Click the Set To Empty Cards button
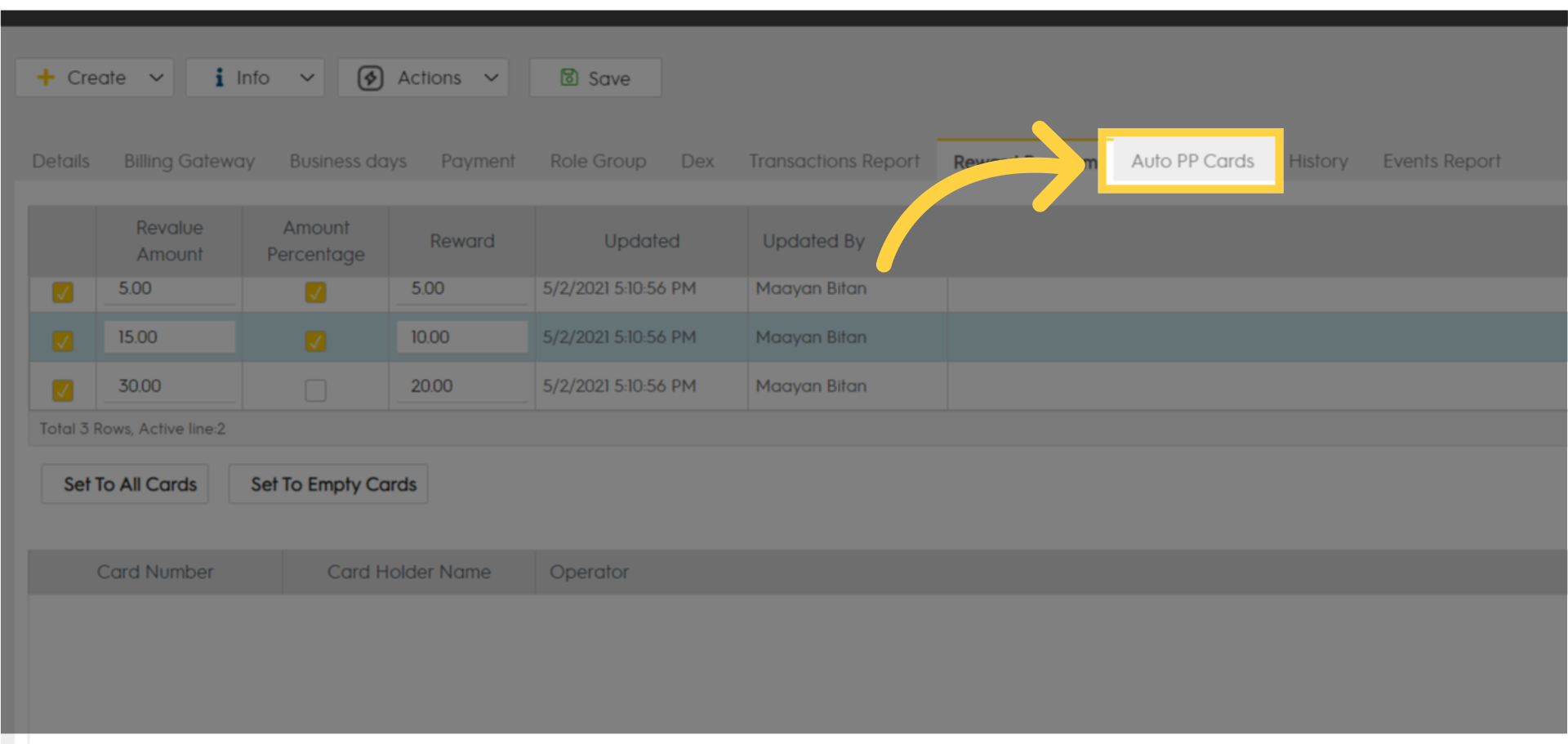Image resolution: width=1568 pixels, height=744 pixels. coord(328,484)
